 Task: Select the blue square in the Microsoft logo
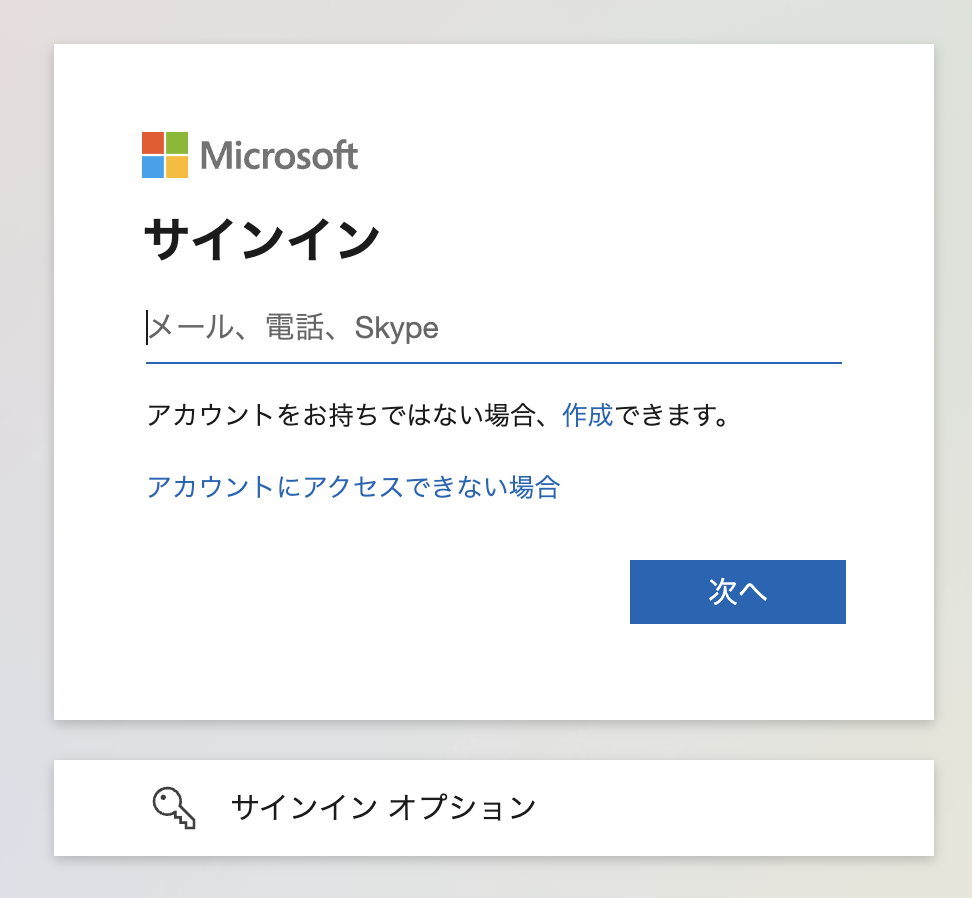pos(155,166)
